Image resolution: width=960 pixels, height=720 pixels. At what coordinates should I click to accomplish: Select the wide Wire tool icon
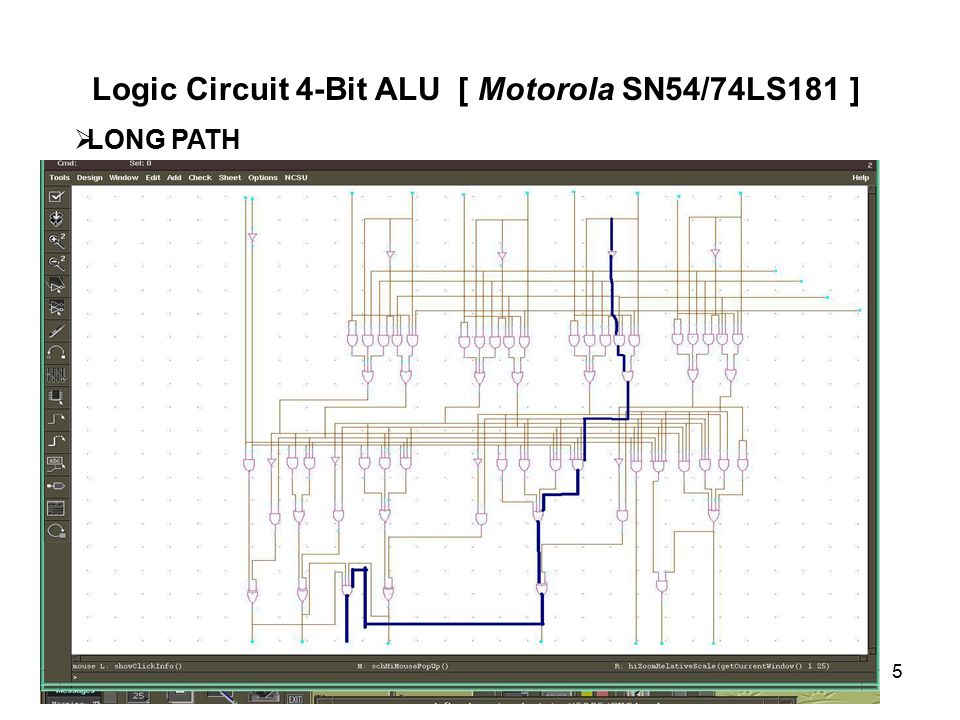pos(56,441)
